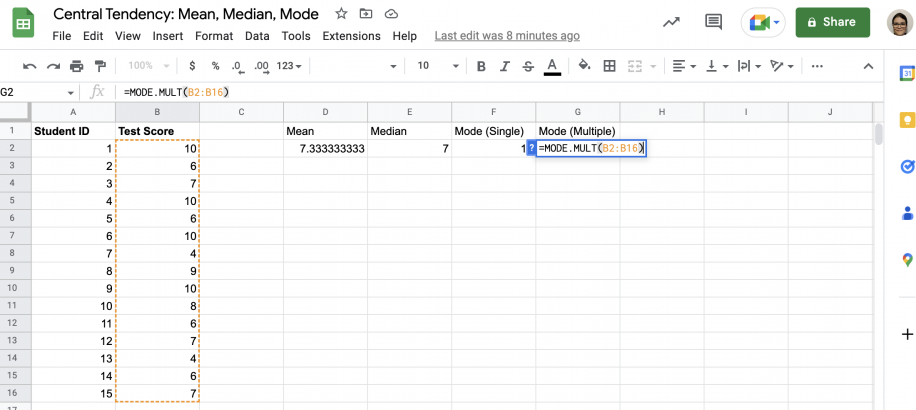Open the text color picker
The width and height of the screenshot is (916, 410).
click(552, 66)
